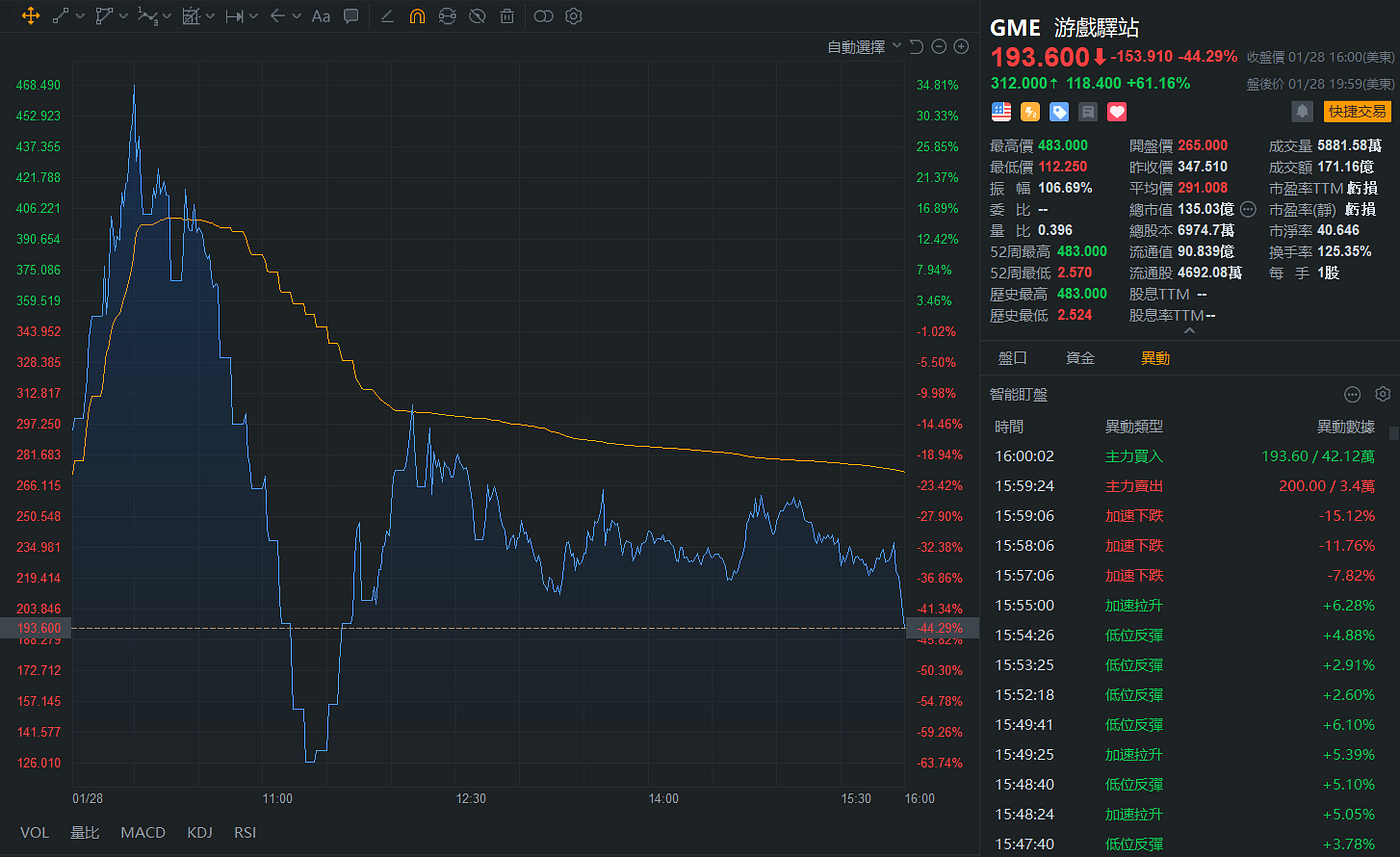1400x857 pixels.
Task: Open the info circle beside 總市值
Action: pyautogui.click(x=1248, y=209)
